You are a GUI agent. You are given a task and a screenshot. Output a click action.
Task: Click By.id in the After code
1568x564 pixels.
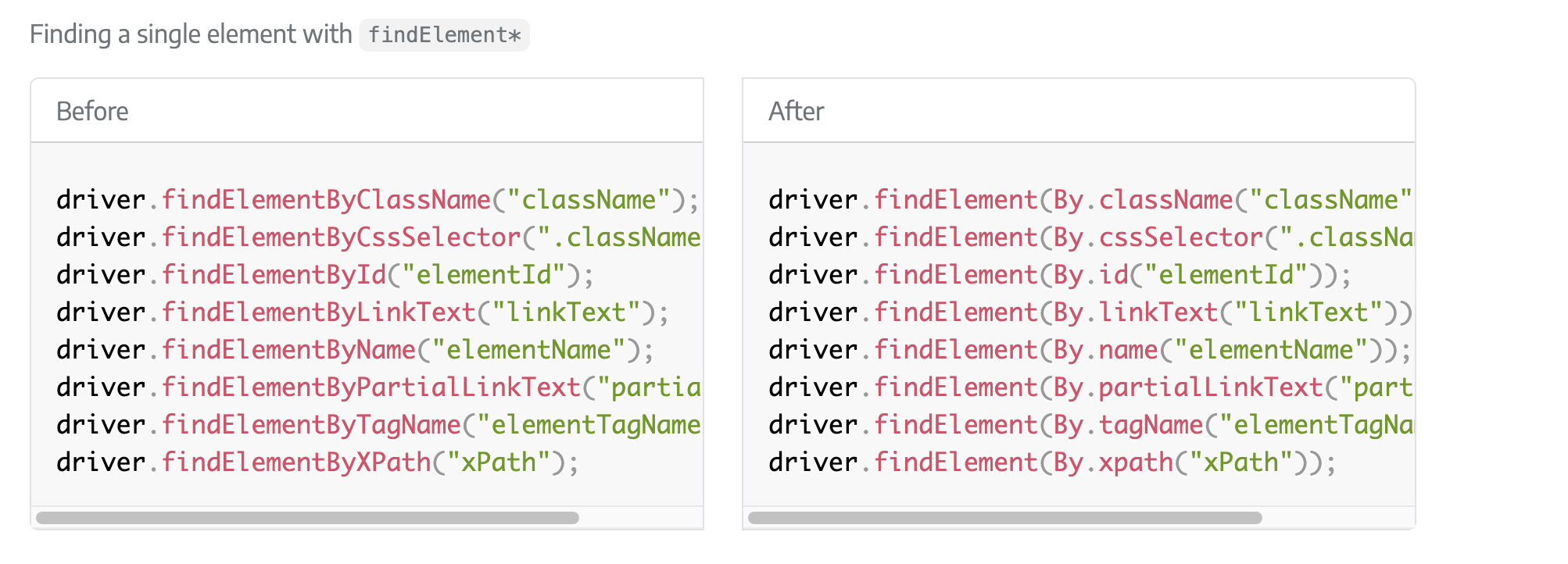coord(1091,275)
